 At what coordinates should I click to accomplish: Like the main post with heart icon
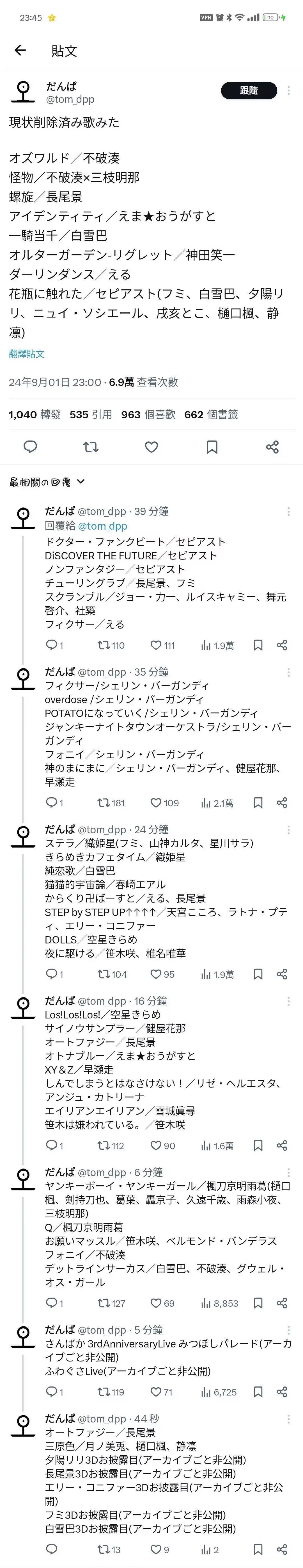151,447
